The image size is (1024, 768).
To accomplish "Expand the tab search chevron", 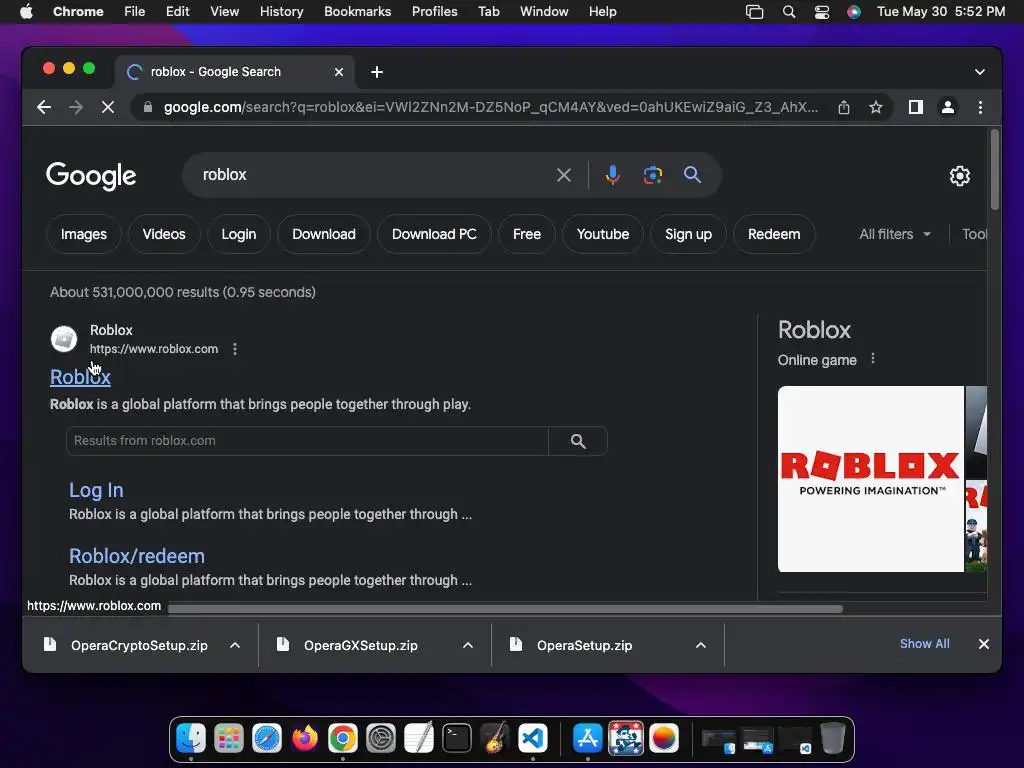I will (980, 72).
